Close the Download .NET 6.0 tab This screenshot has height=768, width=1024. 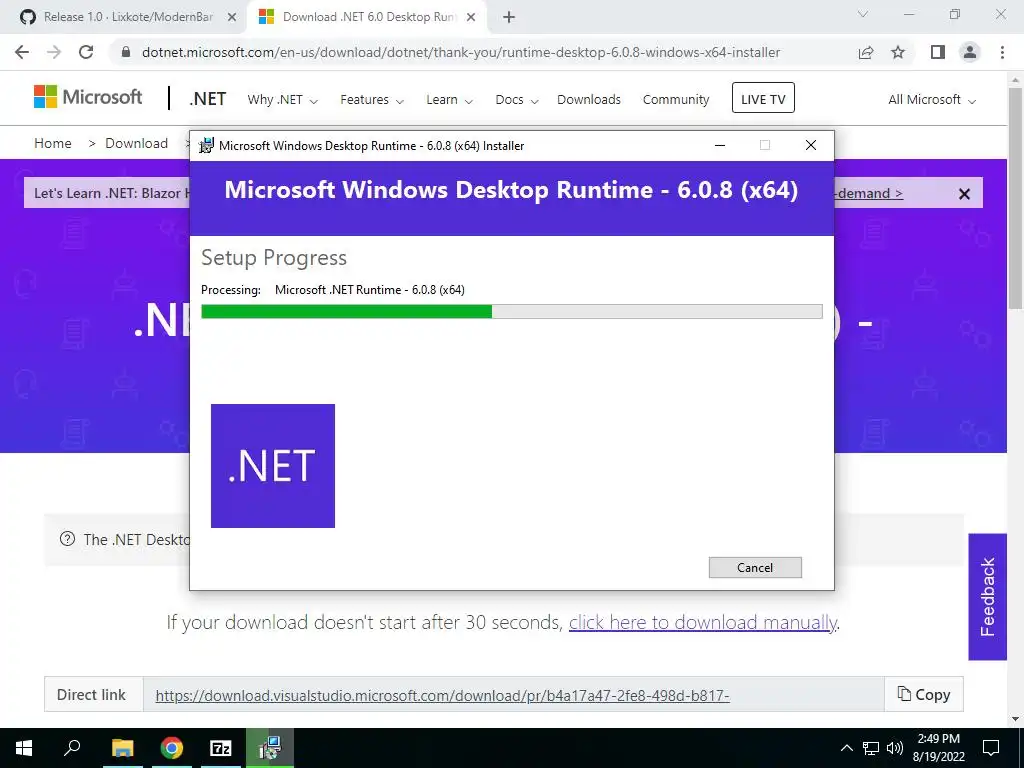click(471, 18)
